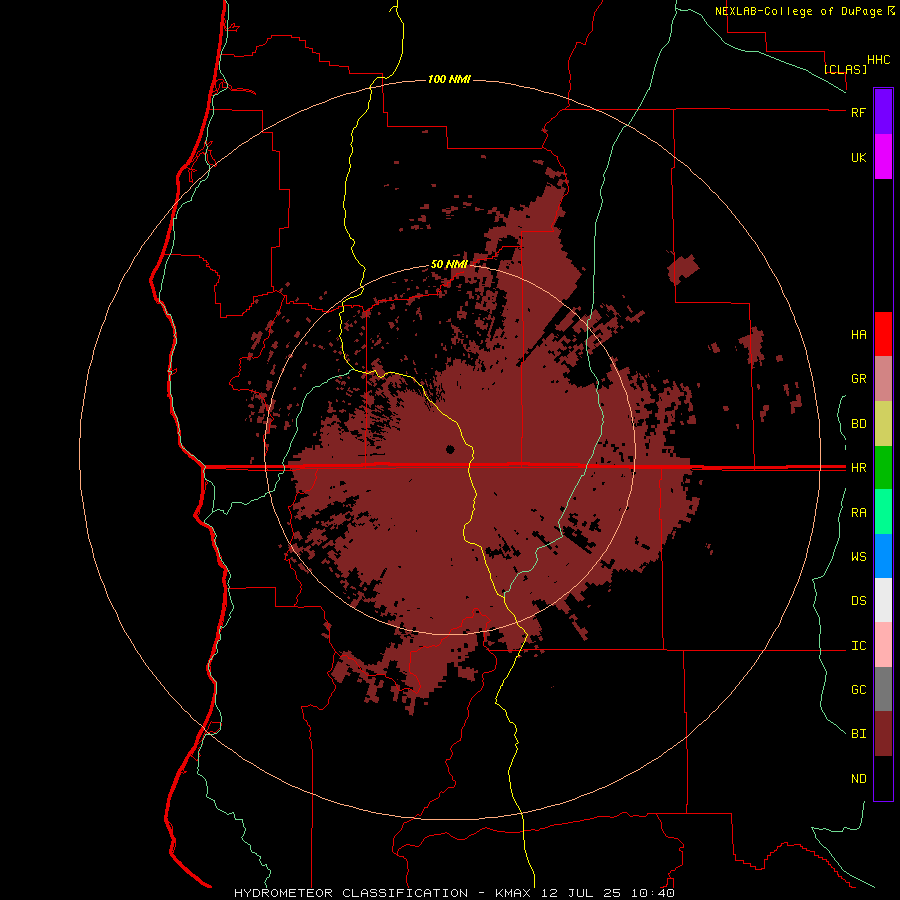Click the GR legend label
This screenshot has height=900, width=900.
pyautogui.click(x=858, y=379)
